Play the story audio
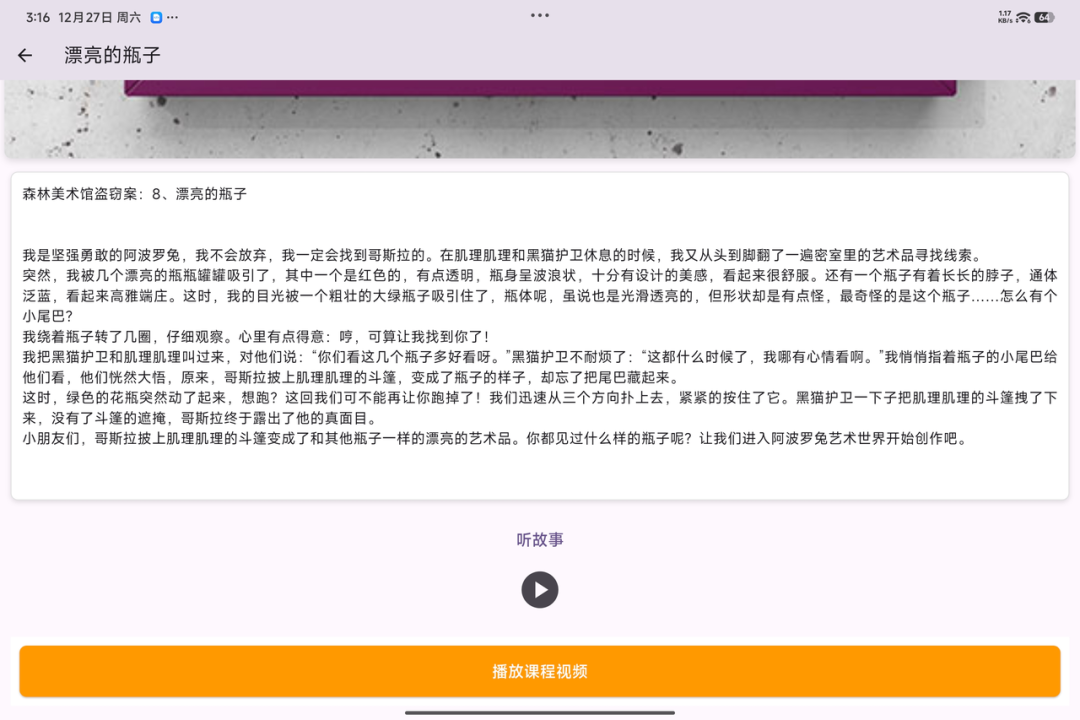This screenshot has width=1080, height=720. pos(539,590)
